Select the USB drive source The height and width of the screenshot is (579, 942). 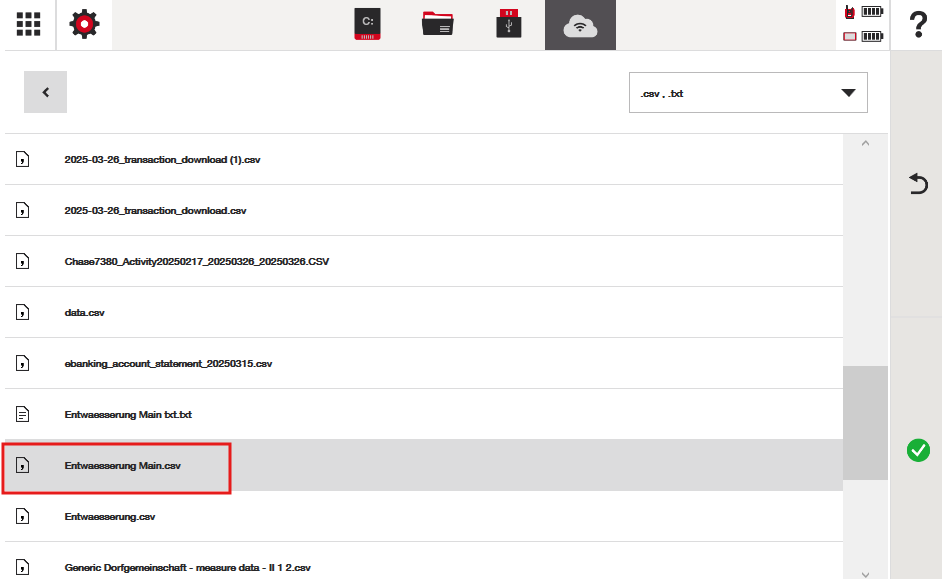click(x=509, y=25)
